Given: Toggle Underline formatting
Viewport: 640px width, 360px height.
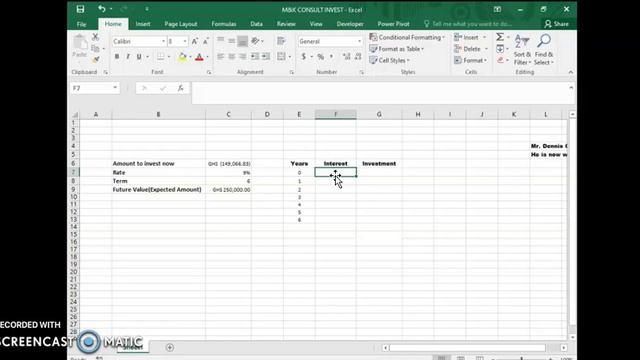Looking at the screenshot, I should 139,57.
